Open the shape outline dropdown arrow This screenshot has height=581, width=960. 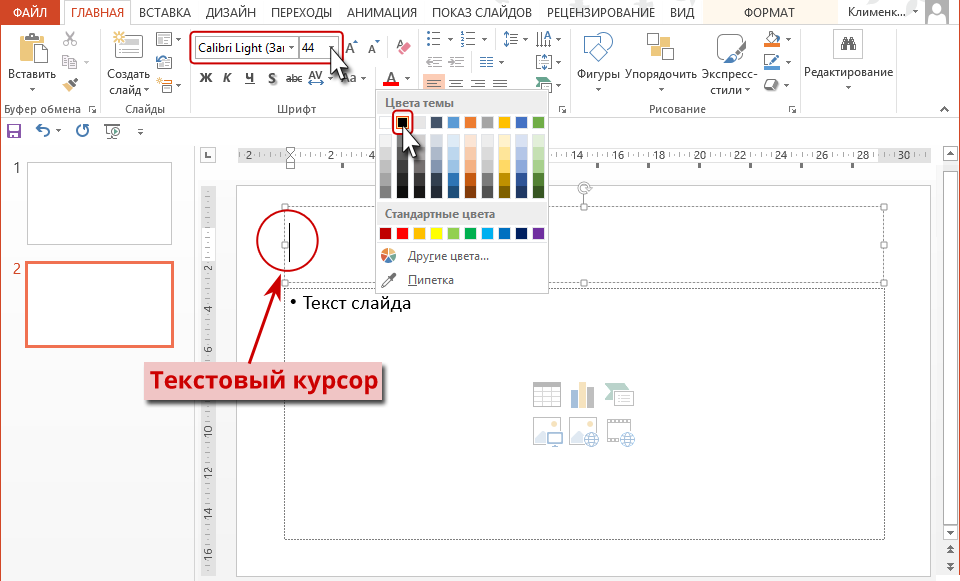(788, 62)
